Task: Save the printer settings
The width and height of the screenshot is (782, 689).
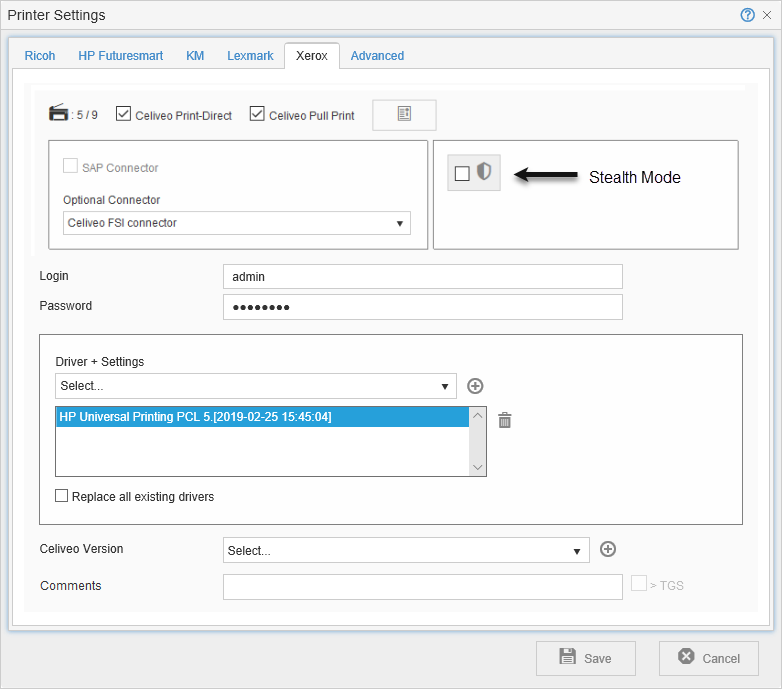Action: (586, 658)
